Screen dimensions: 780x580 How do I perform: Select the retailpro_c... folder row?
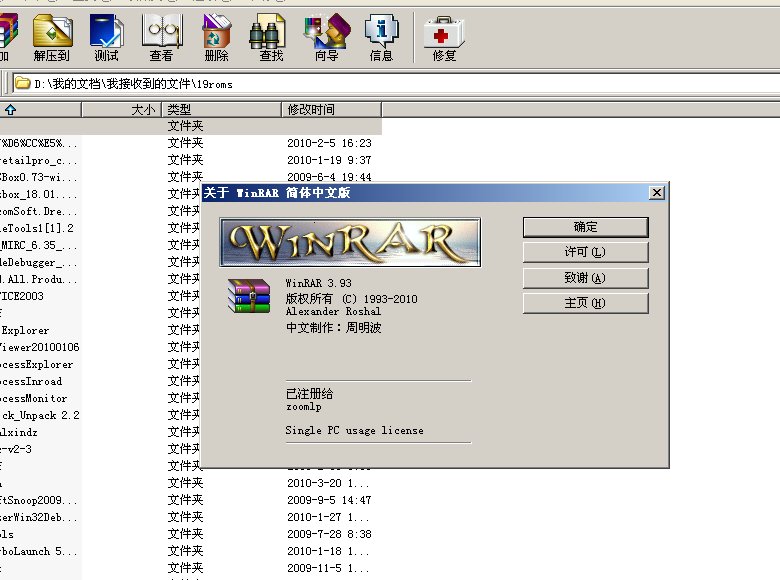click(x=191, y=160)
